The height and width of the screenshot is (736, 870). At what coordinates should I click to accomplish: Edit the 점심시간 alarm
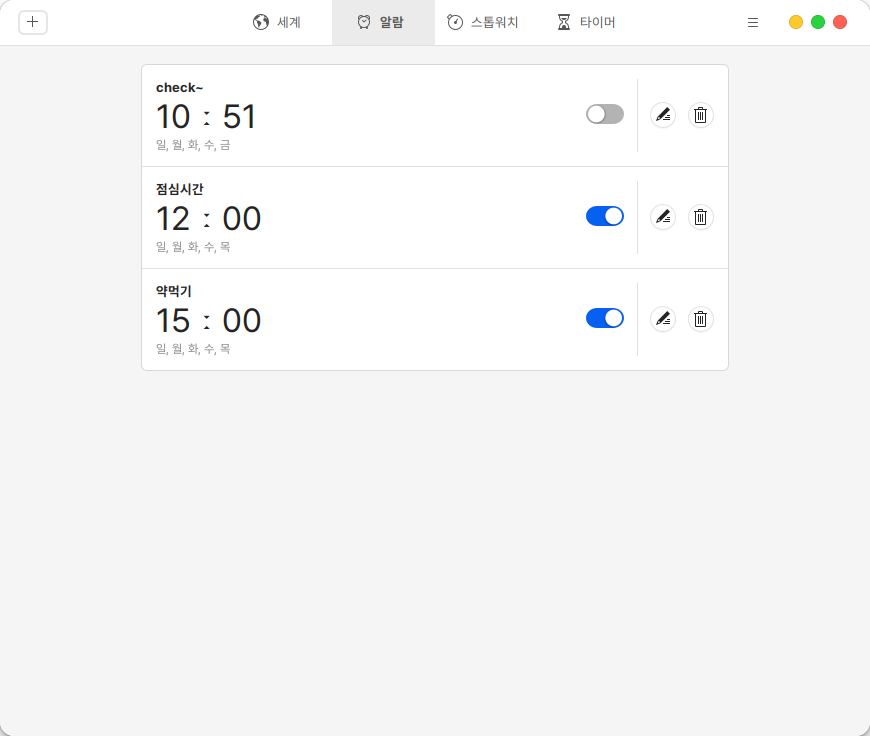[662, 217]
